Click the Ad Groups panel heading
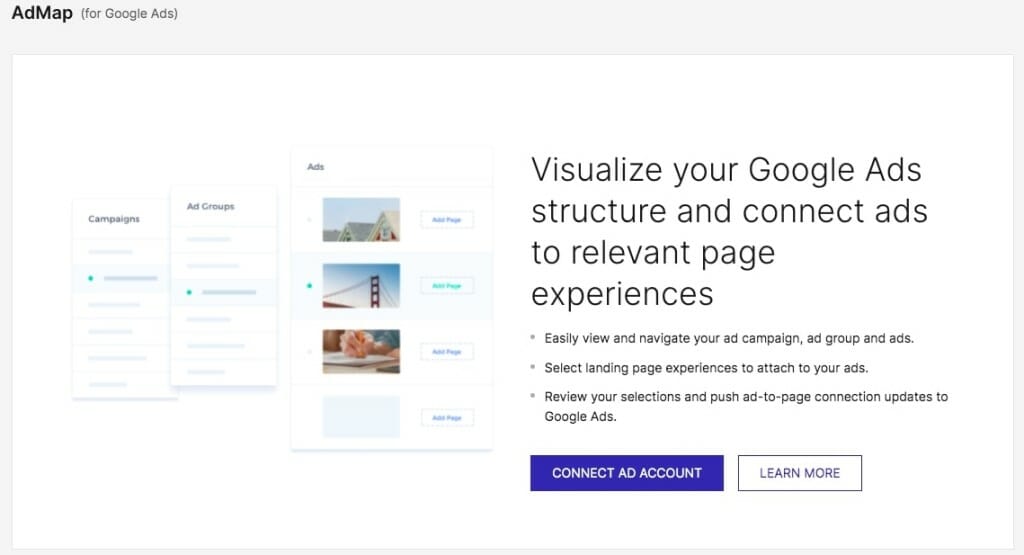This screenshot has width=1024, height=555. click(x=210, y=206)
